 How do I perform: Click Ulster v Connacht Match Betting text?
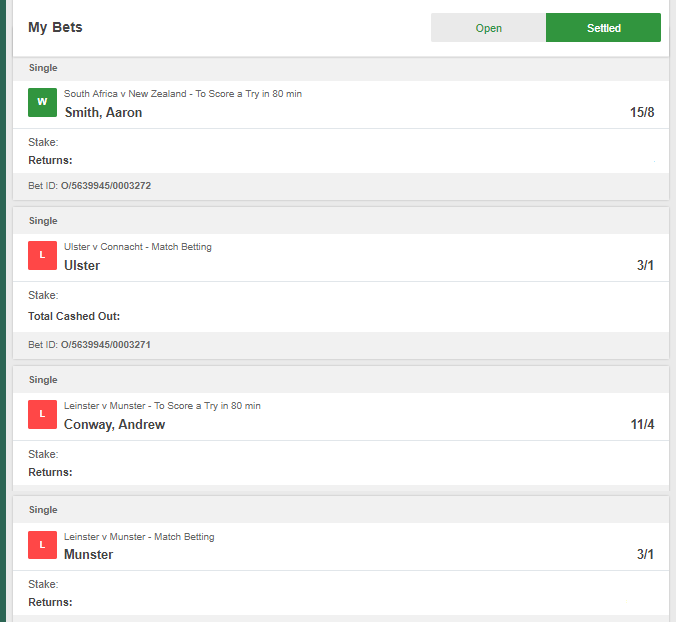tap(138, 247)
